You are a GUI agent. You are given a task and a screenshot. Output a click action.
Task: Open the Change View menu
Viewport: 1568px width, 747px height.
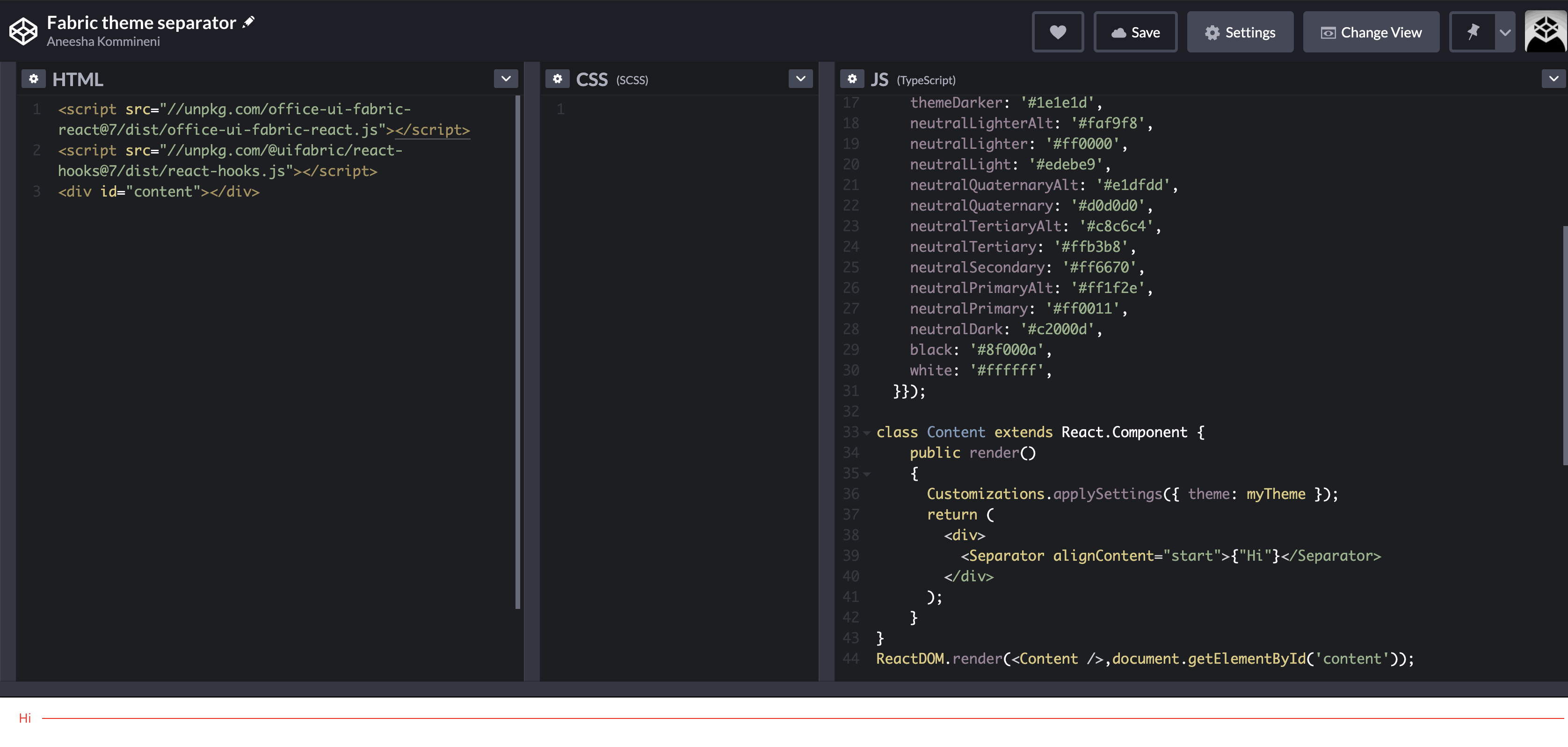tap(1371, 32)
